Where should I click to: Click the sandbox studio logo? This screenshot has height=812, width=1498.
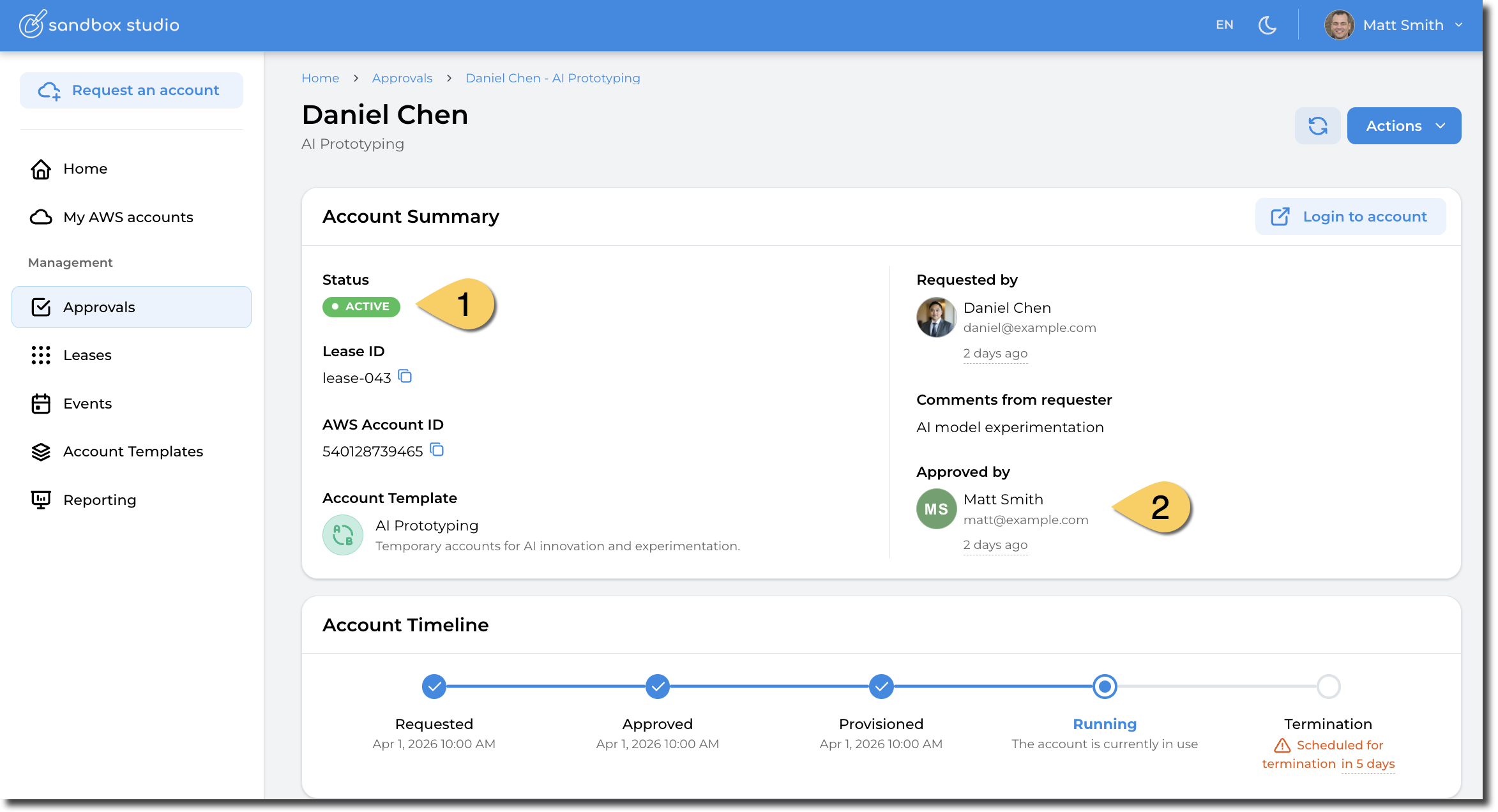(x=99, y=25)
